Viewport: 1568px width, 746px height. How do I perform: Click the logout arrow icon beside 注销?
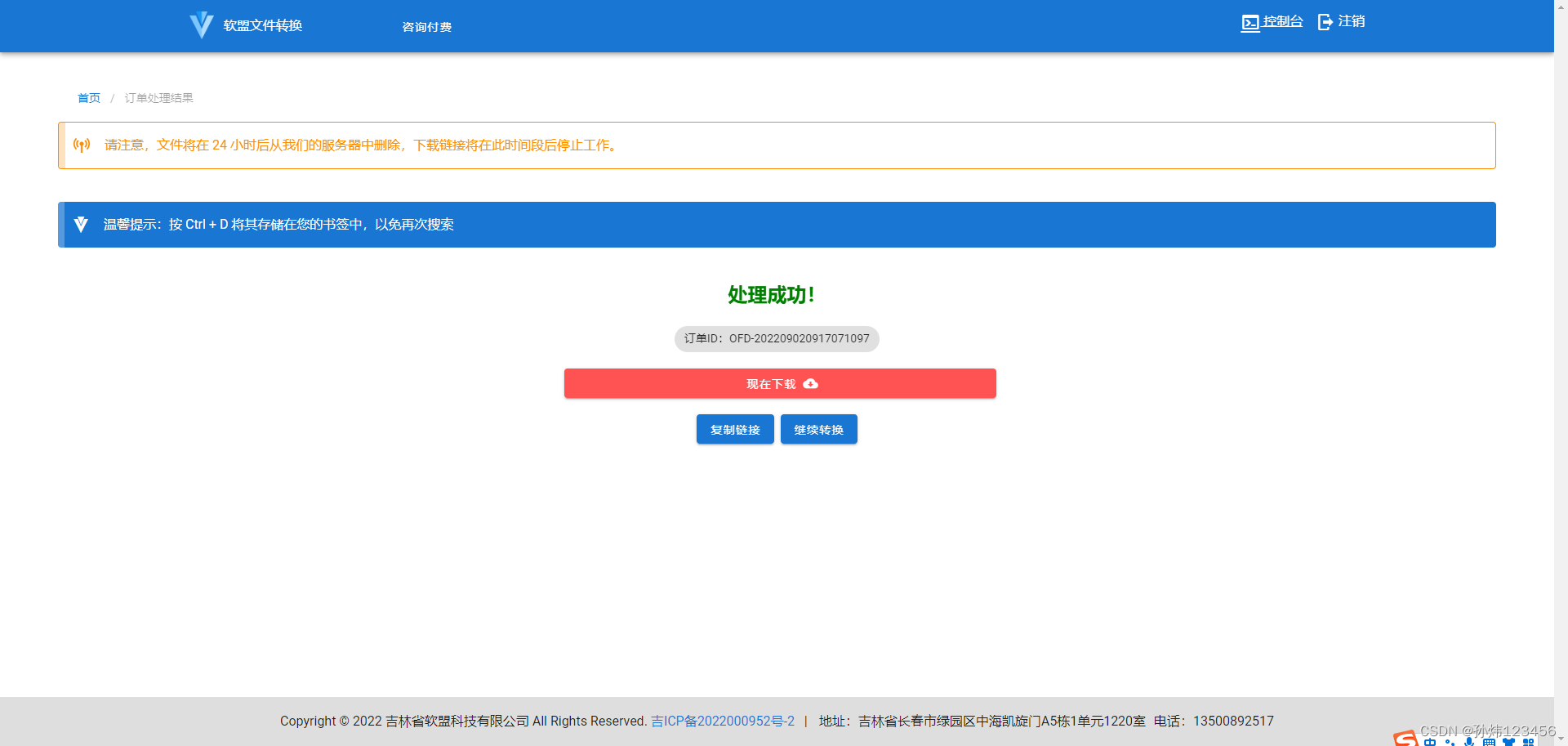pyautogui.click(x=1325, y=22)
